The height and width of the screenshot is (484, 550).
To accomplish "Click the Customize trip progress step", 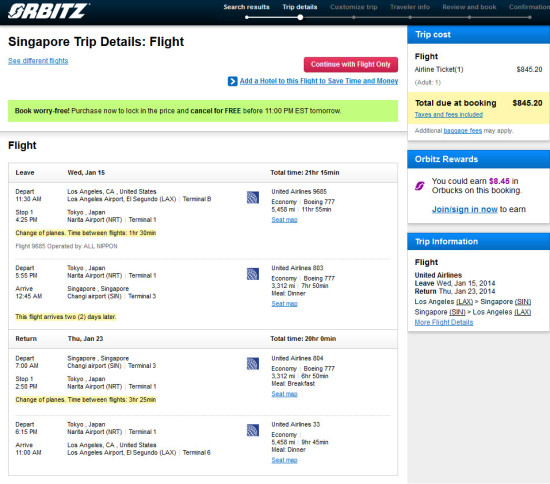I will click(354, 7).
